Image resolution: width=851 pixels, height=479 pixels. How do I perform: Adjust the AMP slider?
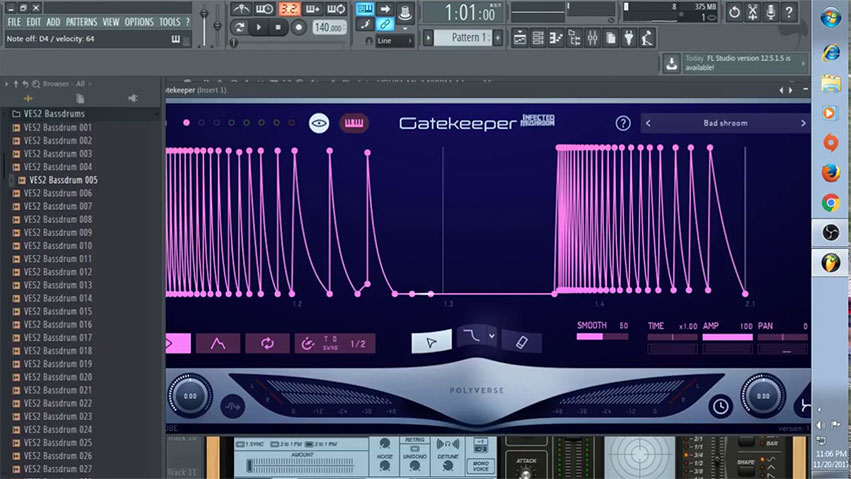tap(727, 337)
